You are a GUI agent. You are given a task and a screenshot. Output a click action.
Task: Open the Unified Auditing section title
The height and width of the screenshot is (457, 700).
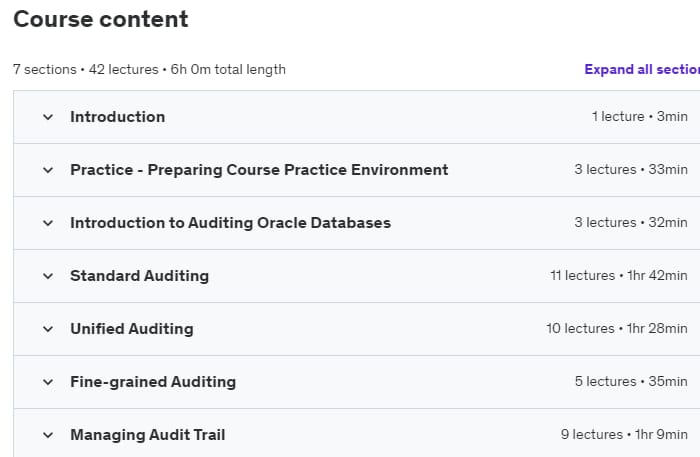[132, 329]
